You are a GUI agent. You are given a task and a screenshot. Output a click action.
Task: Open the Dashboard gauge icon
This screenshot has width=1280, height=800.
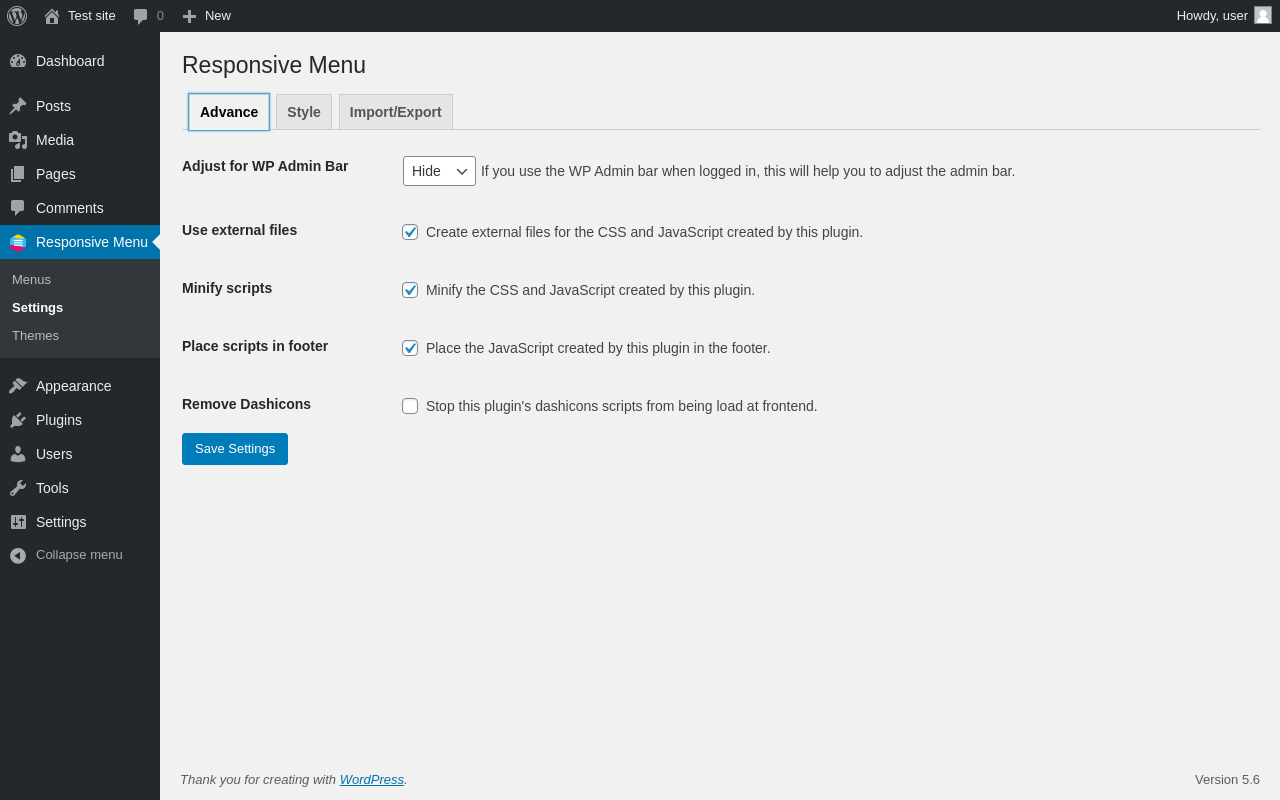[x=18, y=61]
